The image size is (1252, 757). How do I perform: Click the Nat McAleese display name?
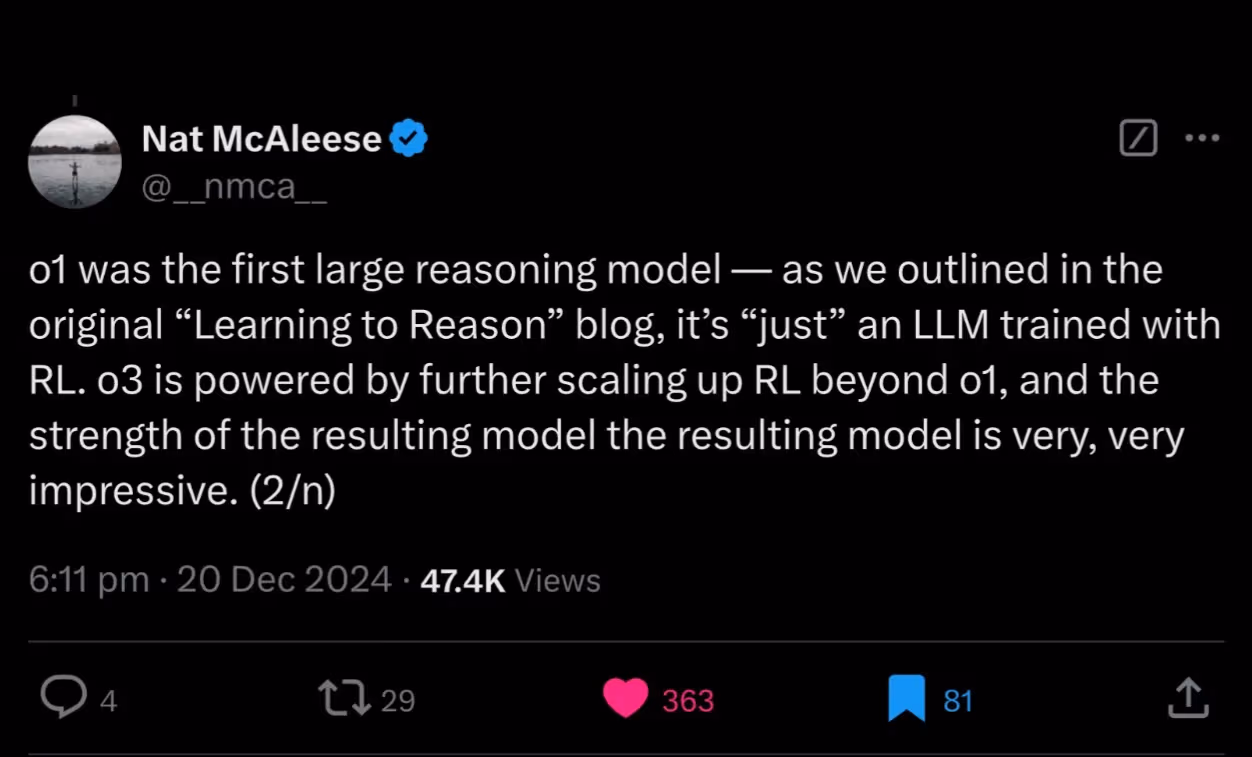[x=261, y=139]
